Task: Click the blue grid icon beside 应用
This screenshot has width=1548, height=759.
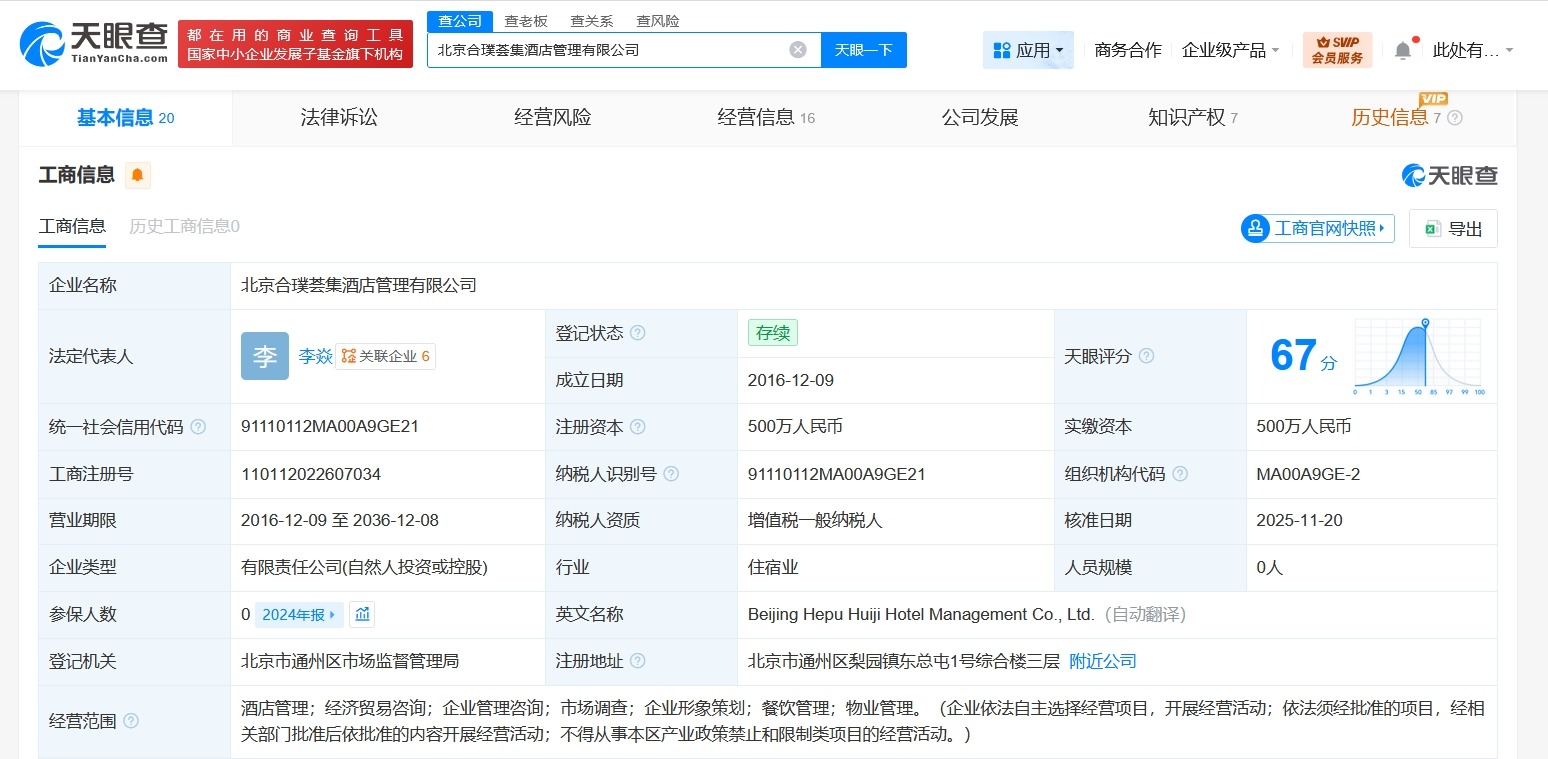Action: point(1002,49)
